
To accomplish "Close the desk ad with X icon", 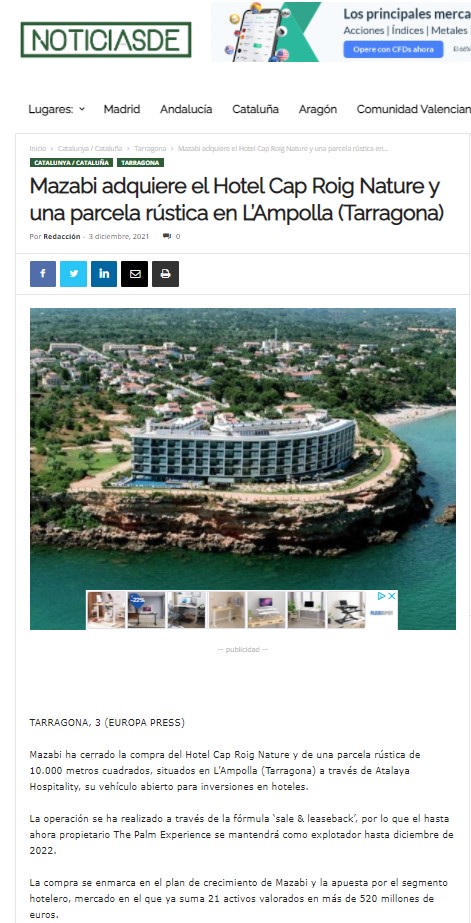I will click(392, 596).
